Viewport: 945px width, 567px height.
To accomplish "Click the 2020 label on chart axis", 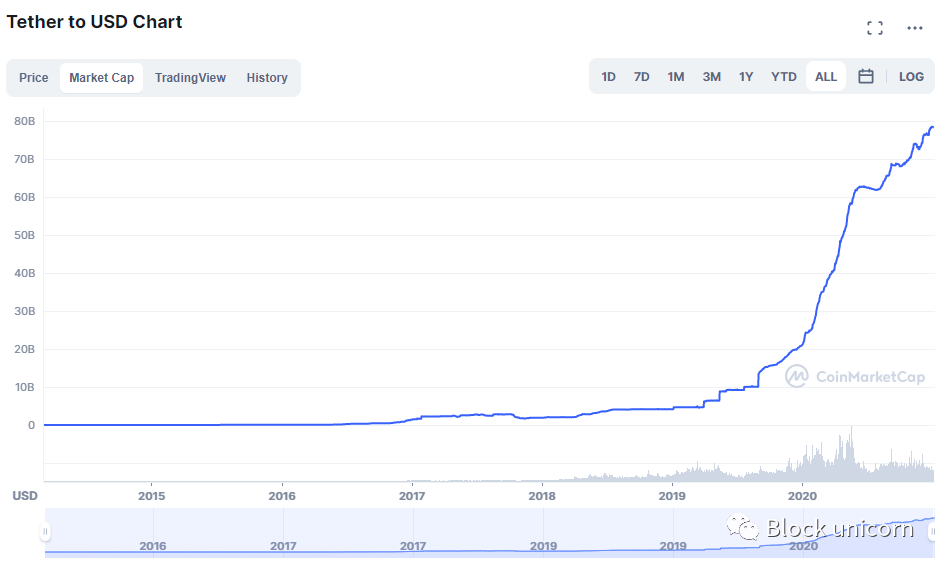I will pos(802,496).
